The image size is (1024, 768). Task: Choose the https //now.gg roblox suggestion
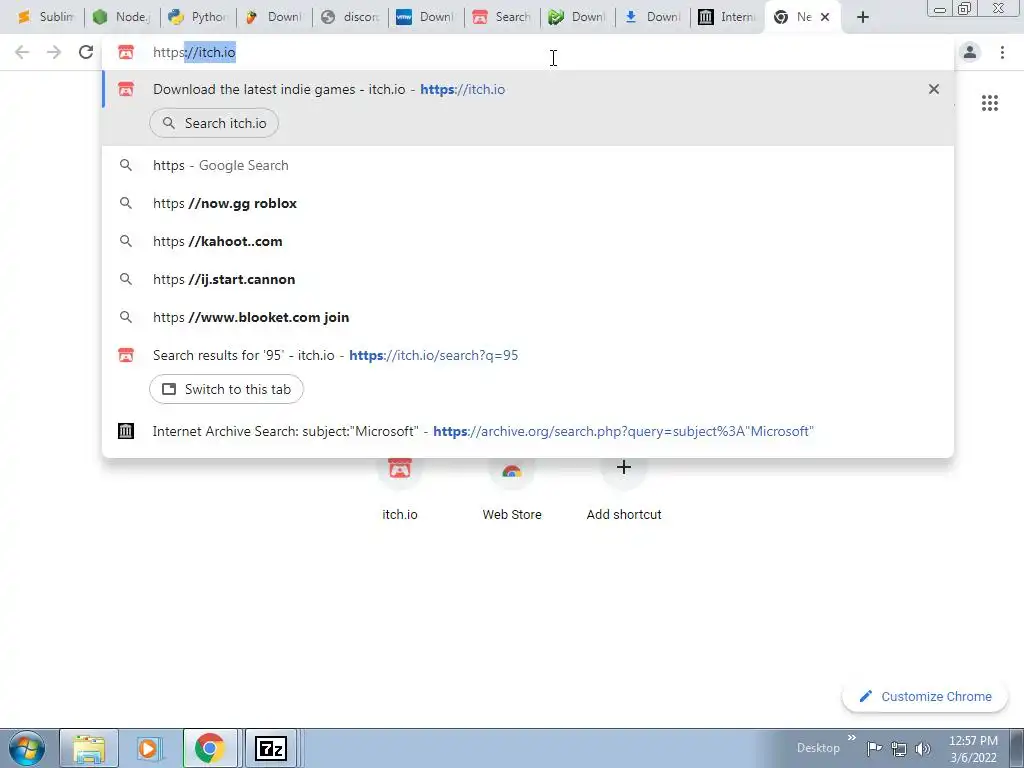tap(528, 203)
